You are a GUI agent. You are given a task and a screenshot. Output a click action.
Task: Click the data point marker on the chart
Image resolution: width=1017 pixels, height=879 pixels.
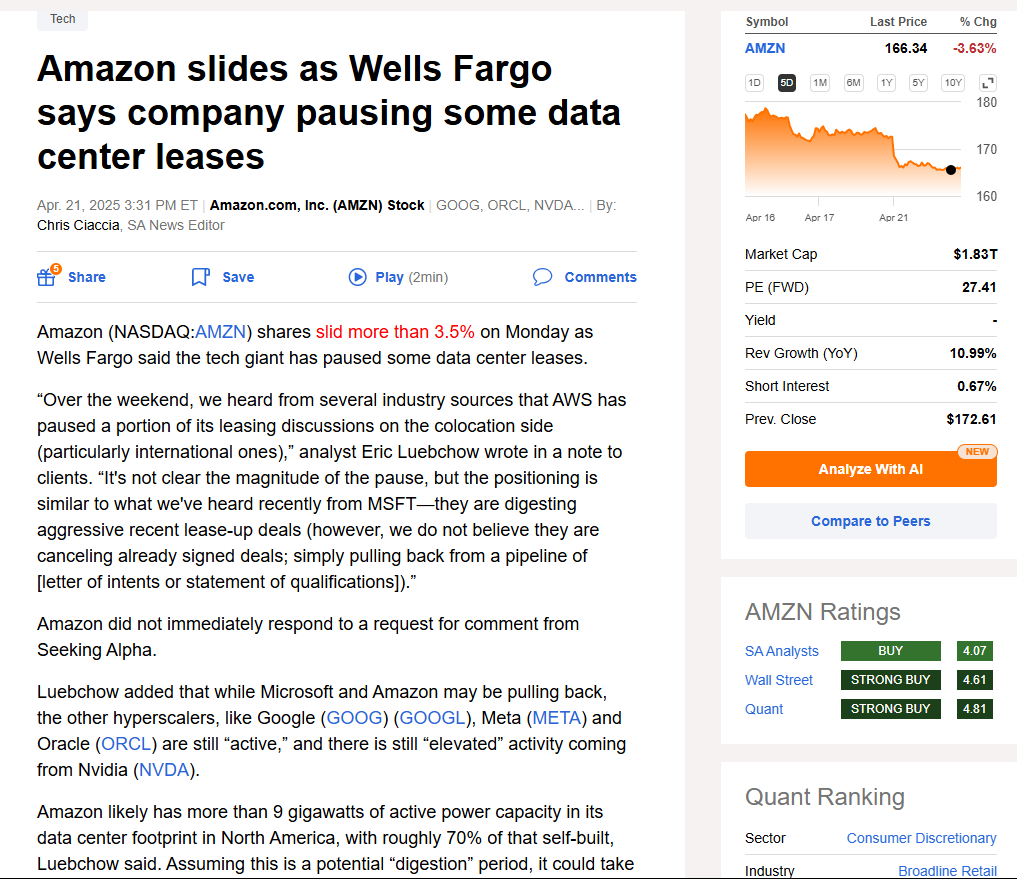[x=950, y=170]
